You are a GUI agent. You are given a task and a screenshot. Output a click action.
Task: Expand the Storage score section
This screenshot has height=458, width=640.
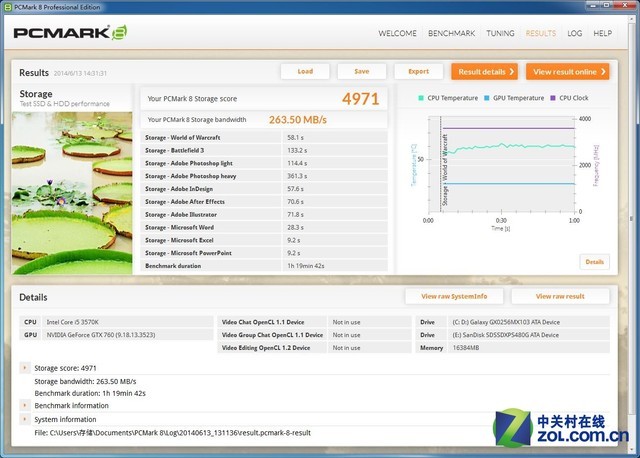[x=24, y=368]
